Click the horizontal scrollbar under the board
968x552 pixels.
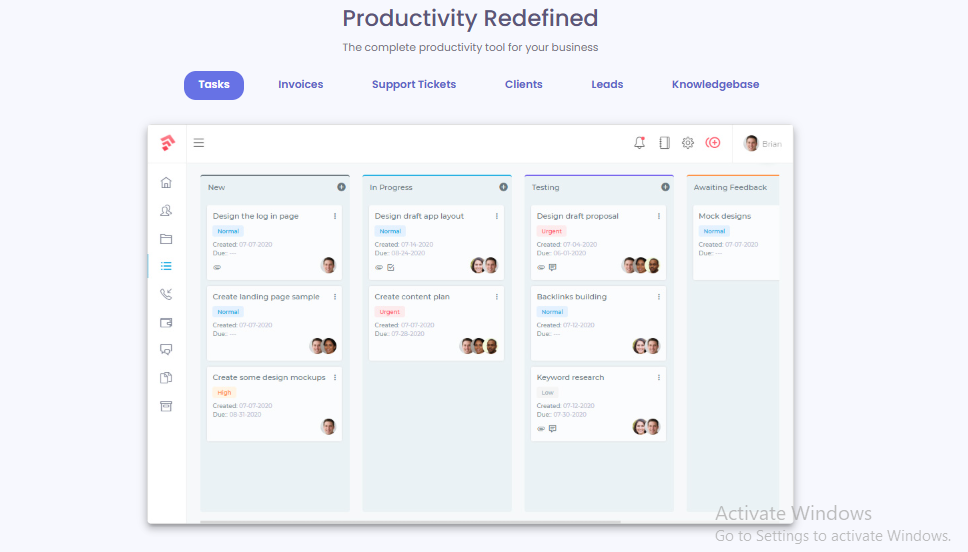point(410,521)
